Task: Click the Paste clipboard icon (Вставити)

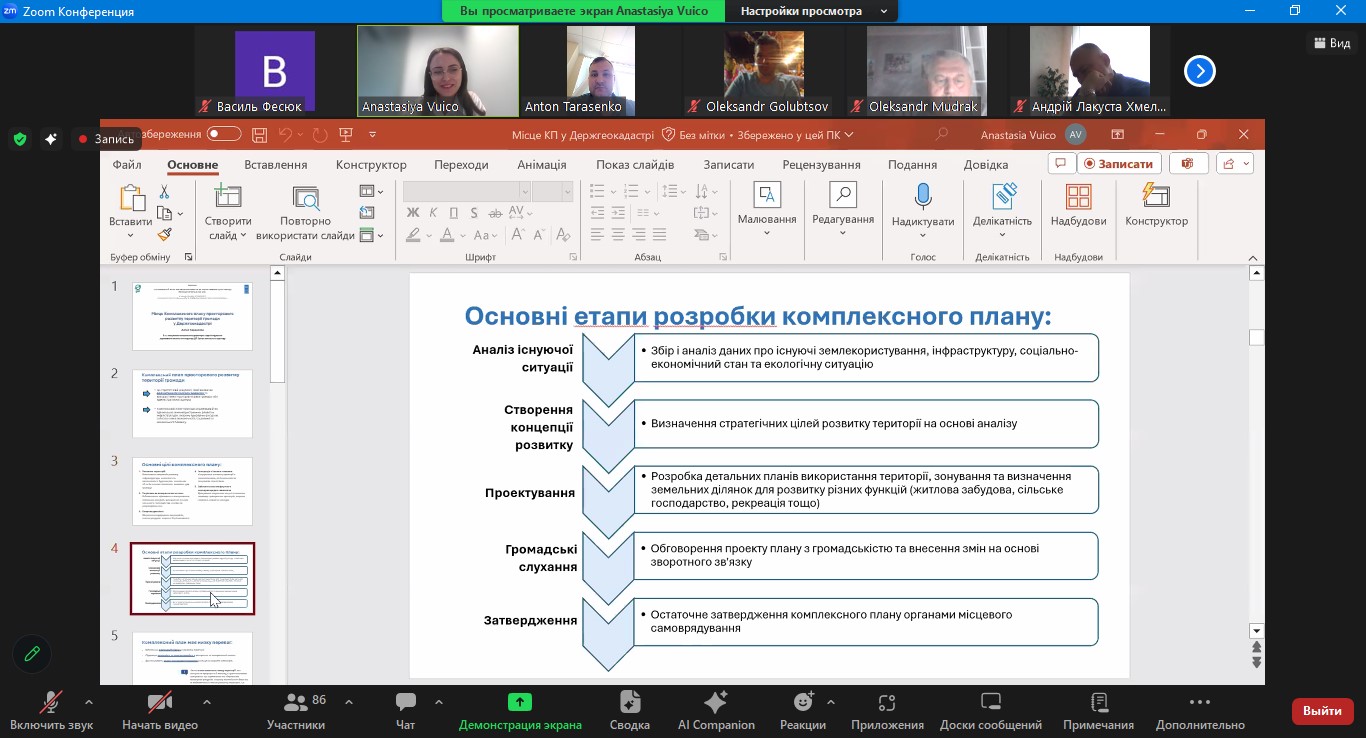Action: pyautogui.click(x=131, y=198)
